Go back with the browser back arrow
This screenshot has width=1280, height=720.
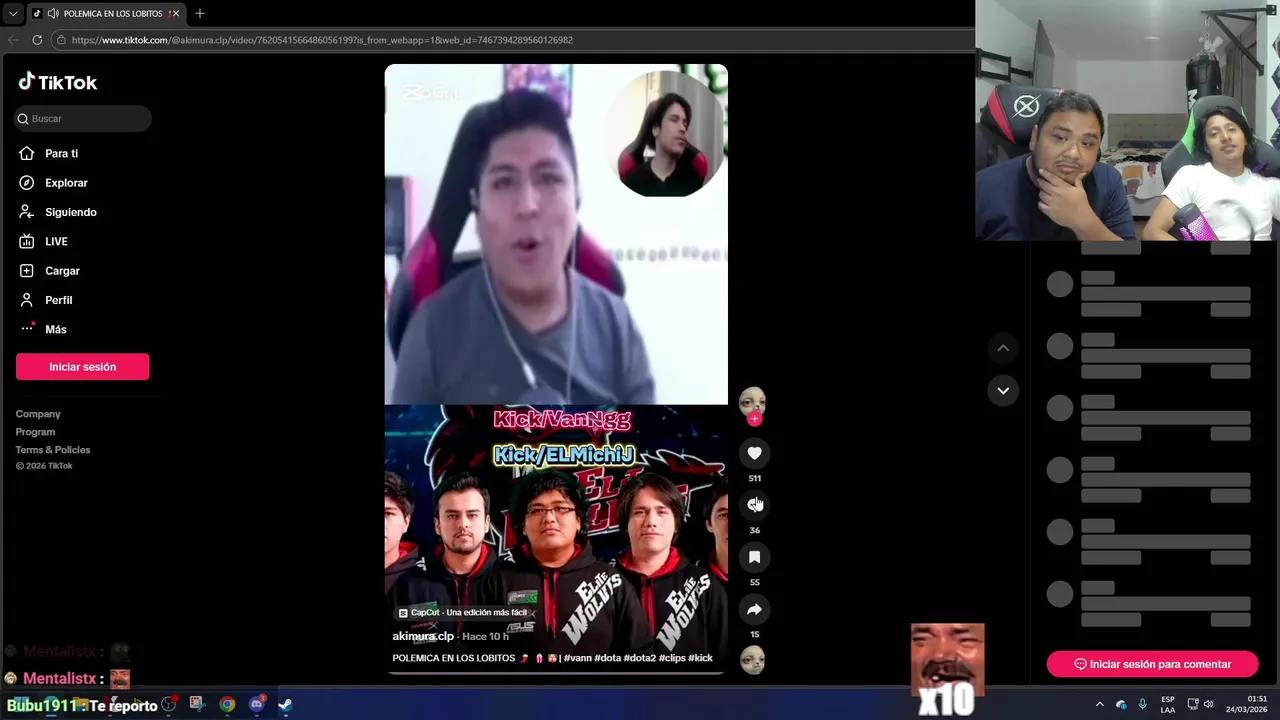(x=13, y=40)
